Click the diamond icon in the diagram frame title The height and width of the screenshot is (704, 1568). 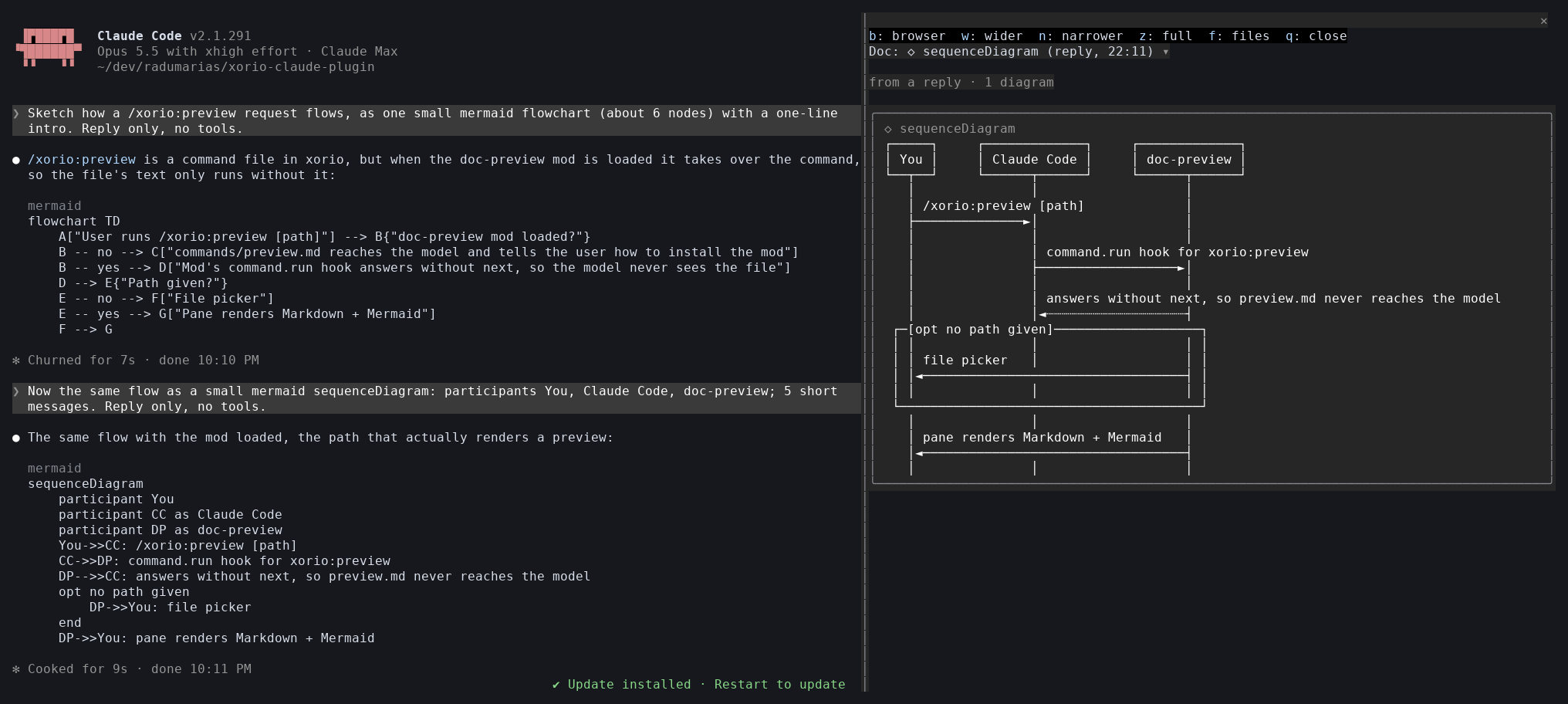coord(887,129)
